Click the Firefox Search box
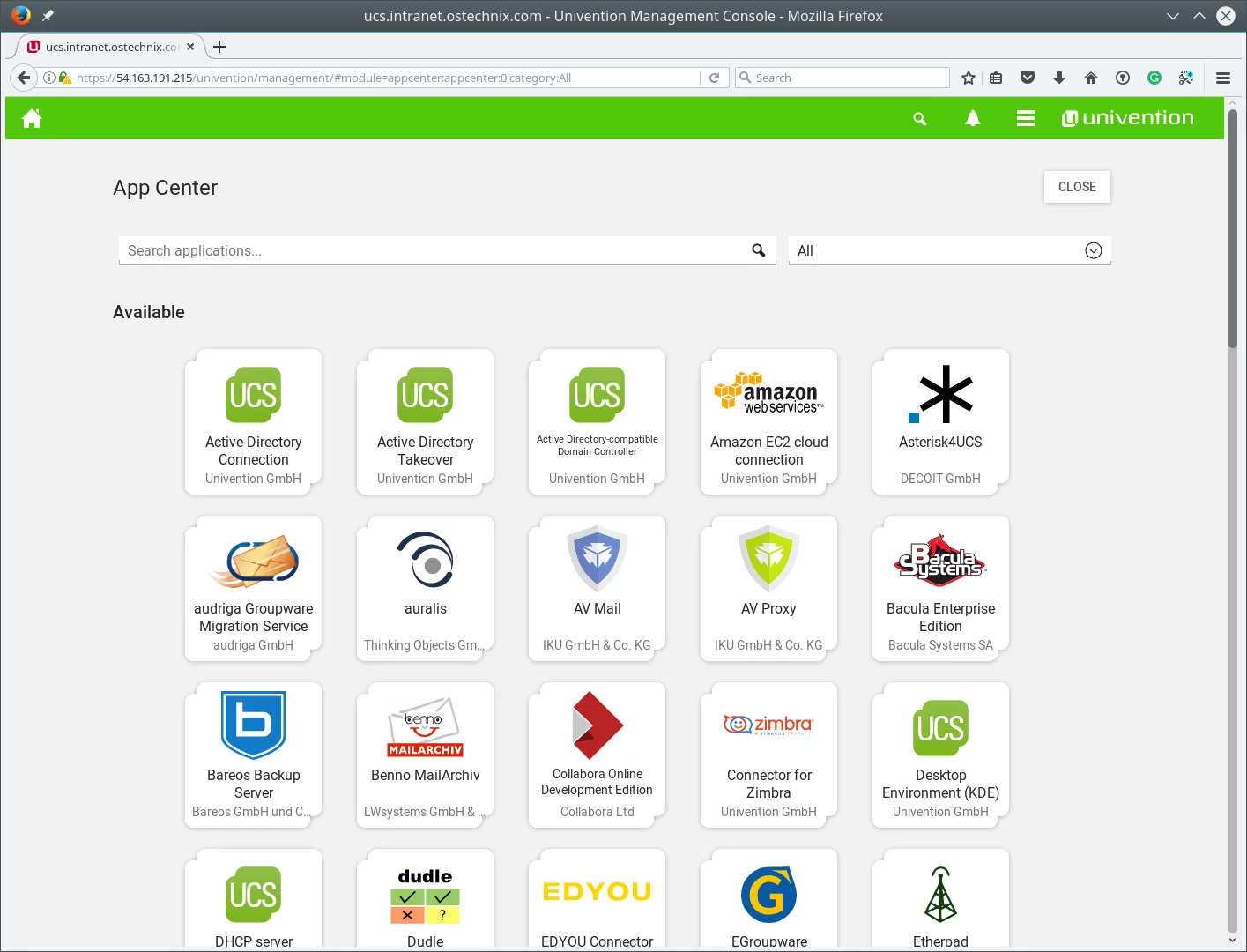 pyautogui.click(x=842, y=78)
